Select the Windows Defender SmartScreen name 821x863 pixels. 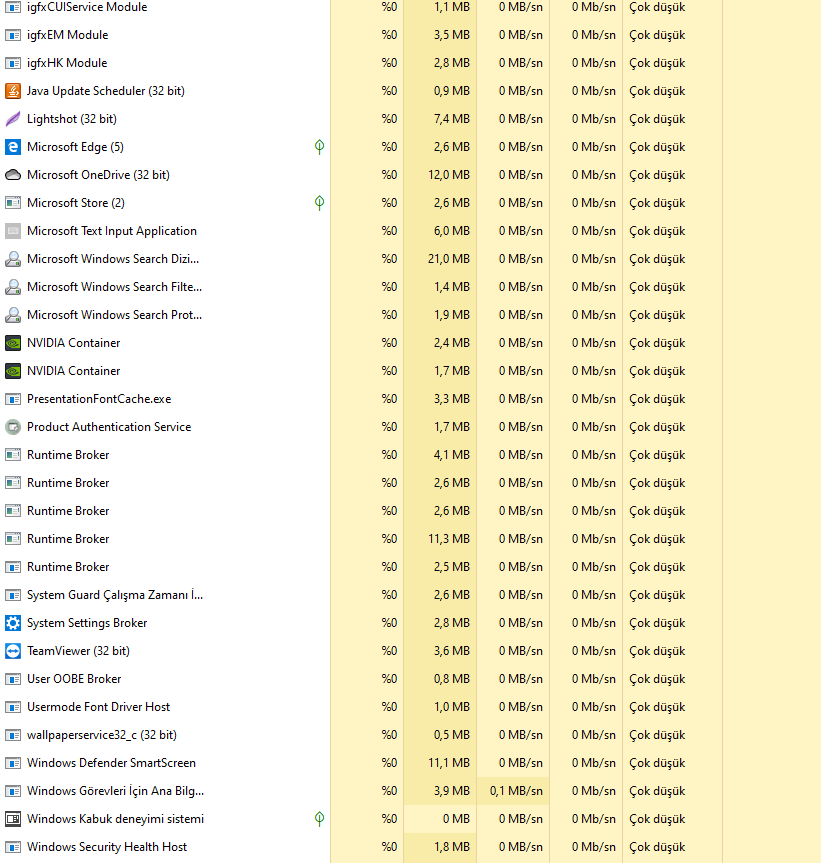tap(111, 763)
